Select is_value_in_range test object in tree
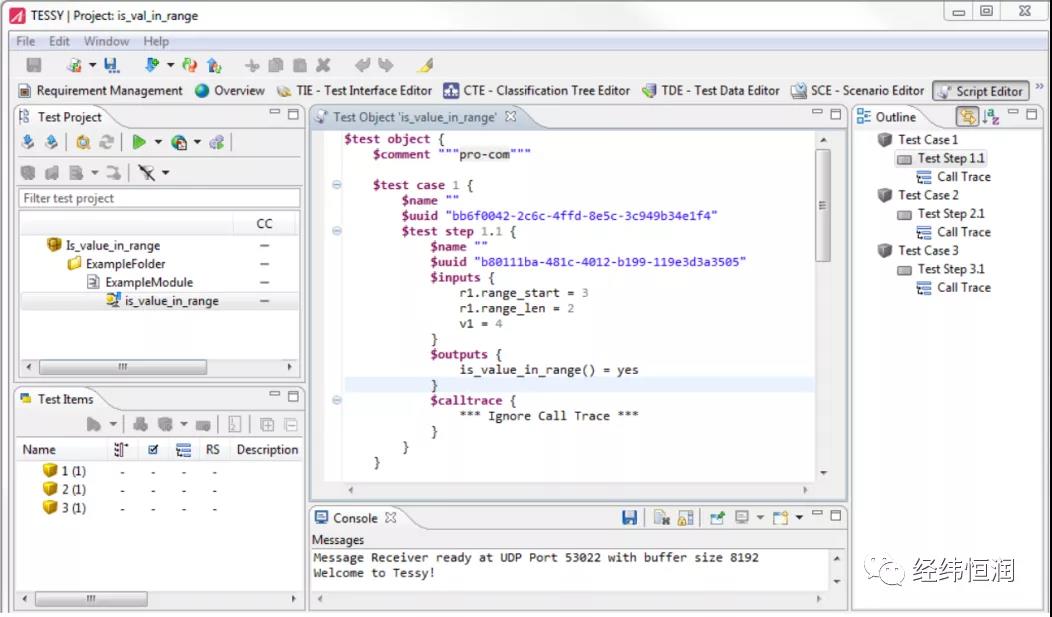1052x617 pixels. (x=172, y=301)
